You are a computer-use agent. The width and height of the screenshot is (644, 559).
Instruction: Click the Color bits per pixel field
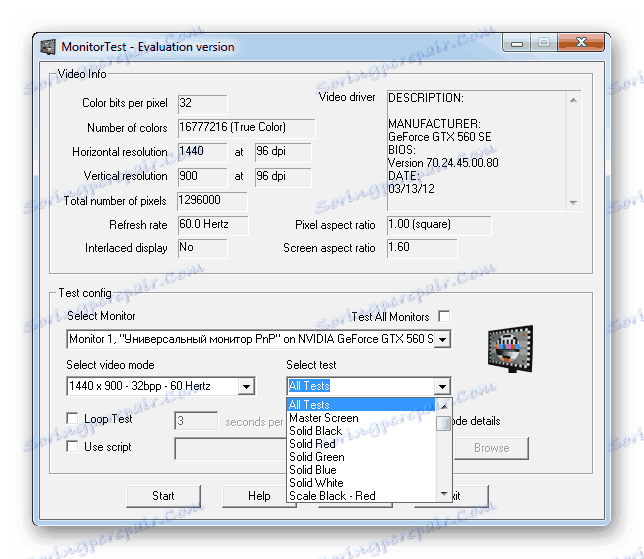[202, 104]
